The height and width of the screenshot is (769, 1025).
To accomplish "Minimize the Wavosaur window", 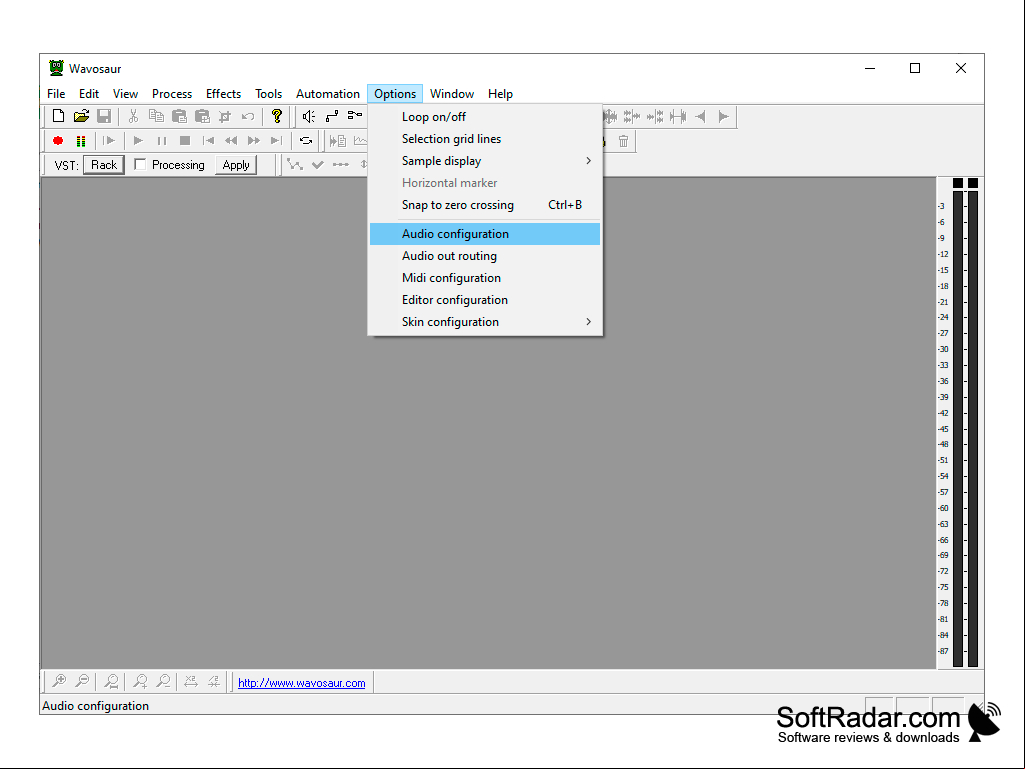I will tap(870, 68).
